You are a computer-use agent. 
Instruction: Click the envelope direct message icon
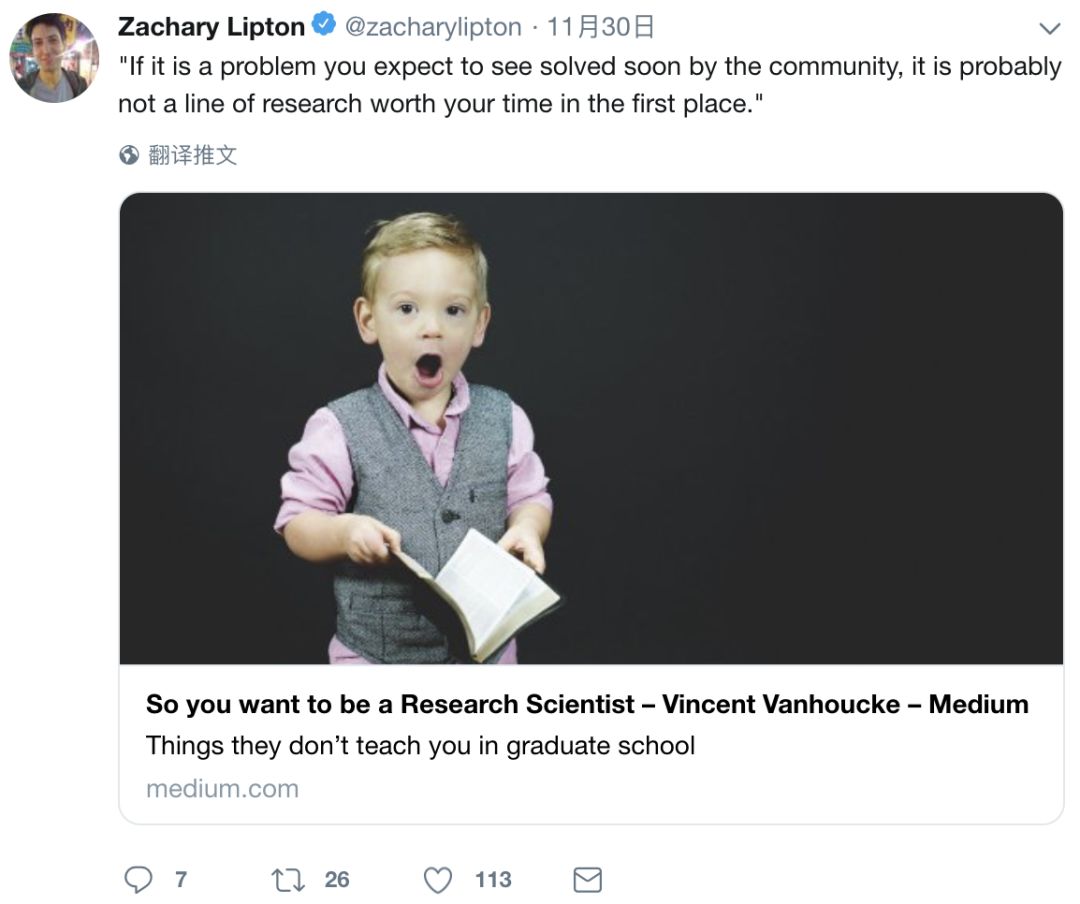coord(587,879)
